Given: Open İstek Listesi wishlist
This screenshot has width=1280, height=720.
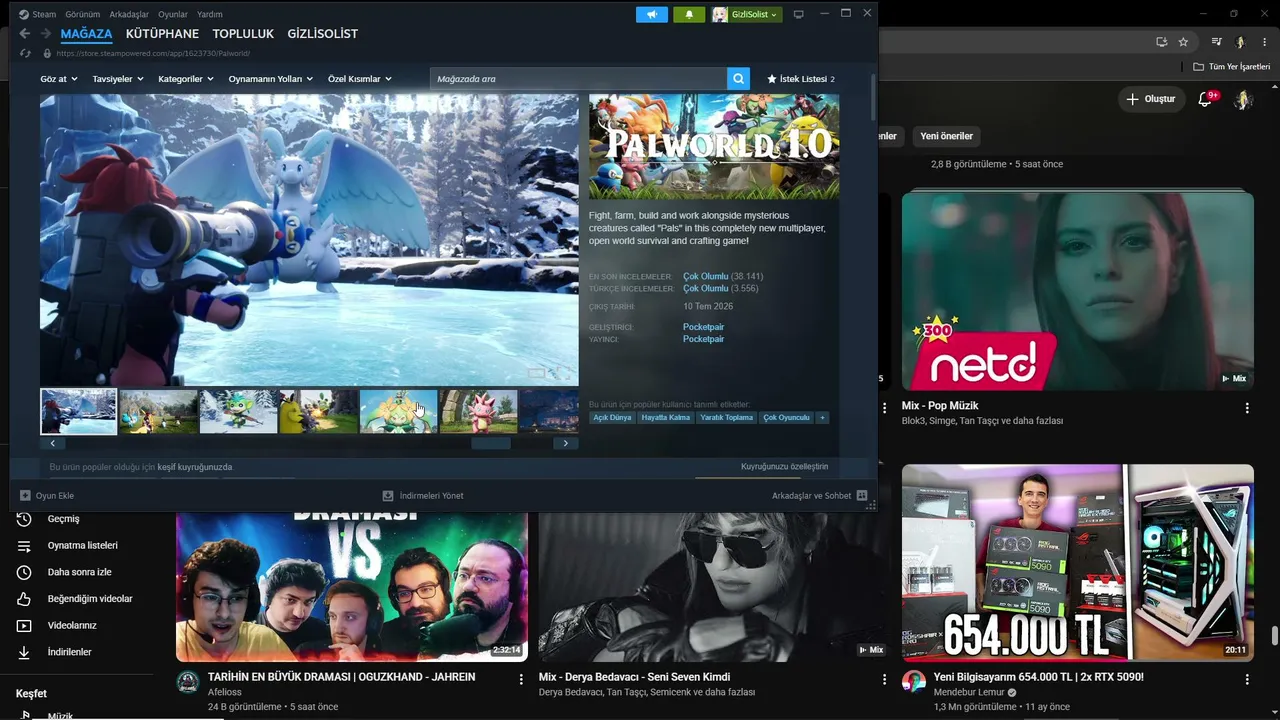Looking at the screenshot, I should [x=801, y=79].
